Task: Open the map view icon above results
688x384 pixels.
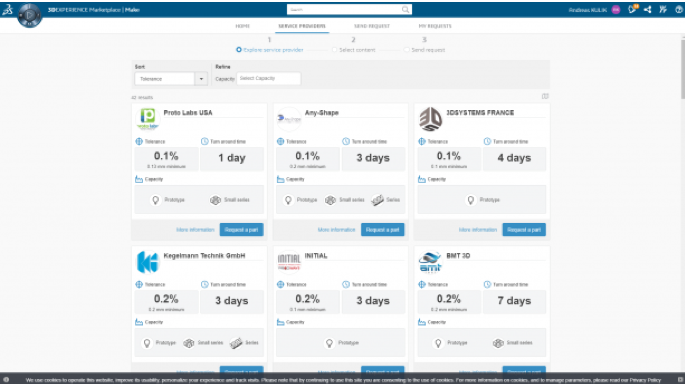Action: pos(545,96)
